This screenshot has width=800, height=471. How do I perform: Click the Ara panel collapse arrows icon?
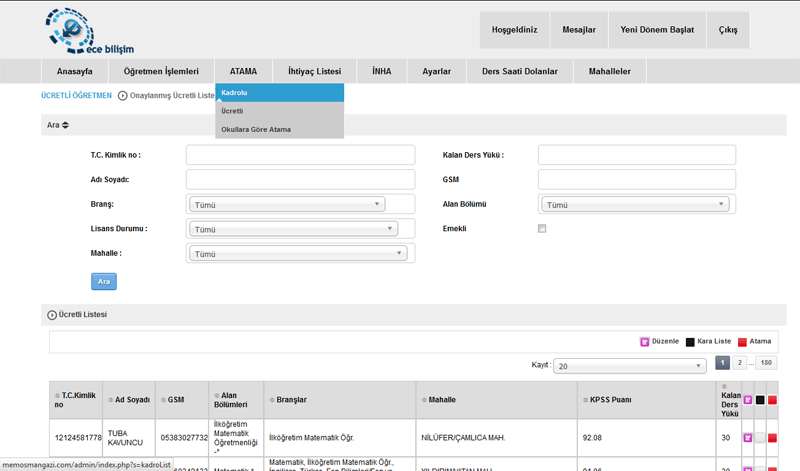(65, 125)
